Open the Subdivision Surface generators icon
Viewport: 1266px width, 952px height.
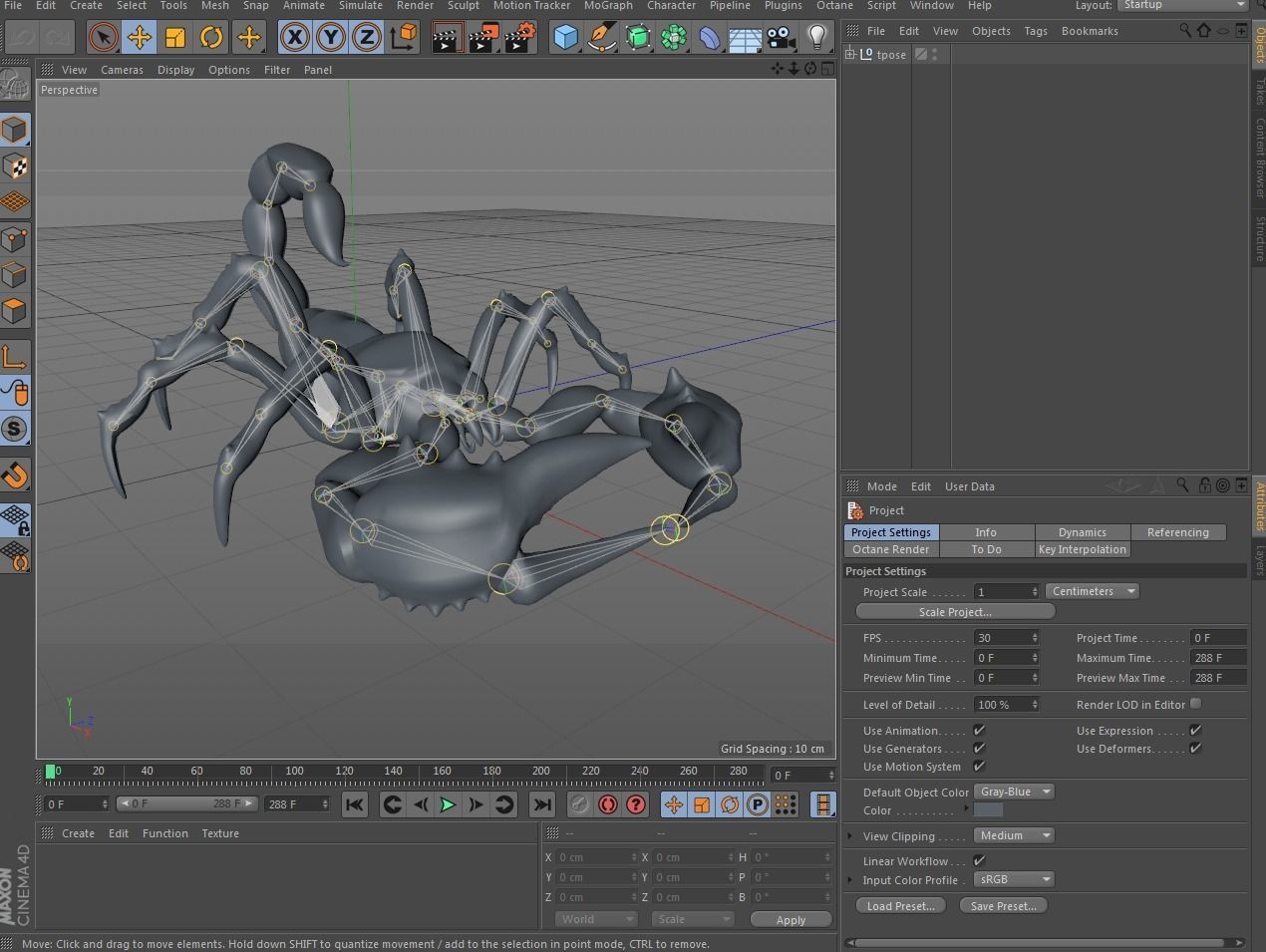pos(637,38)
